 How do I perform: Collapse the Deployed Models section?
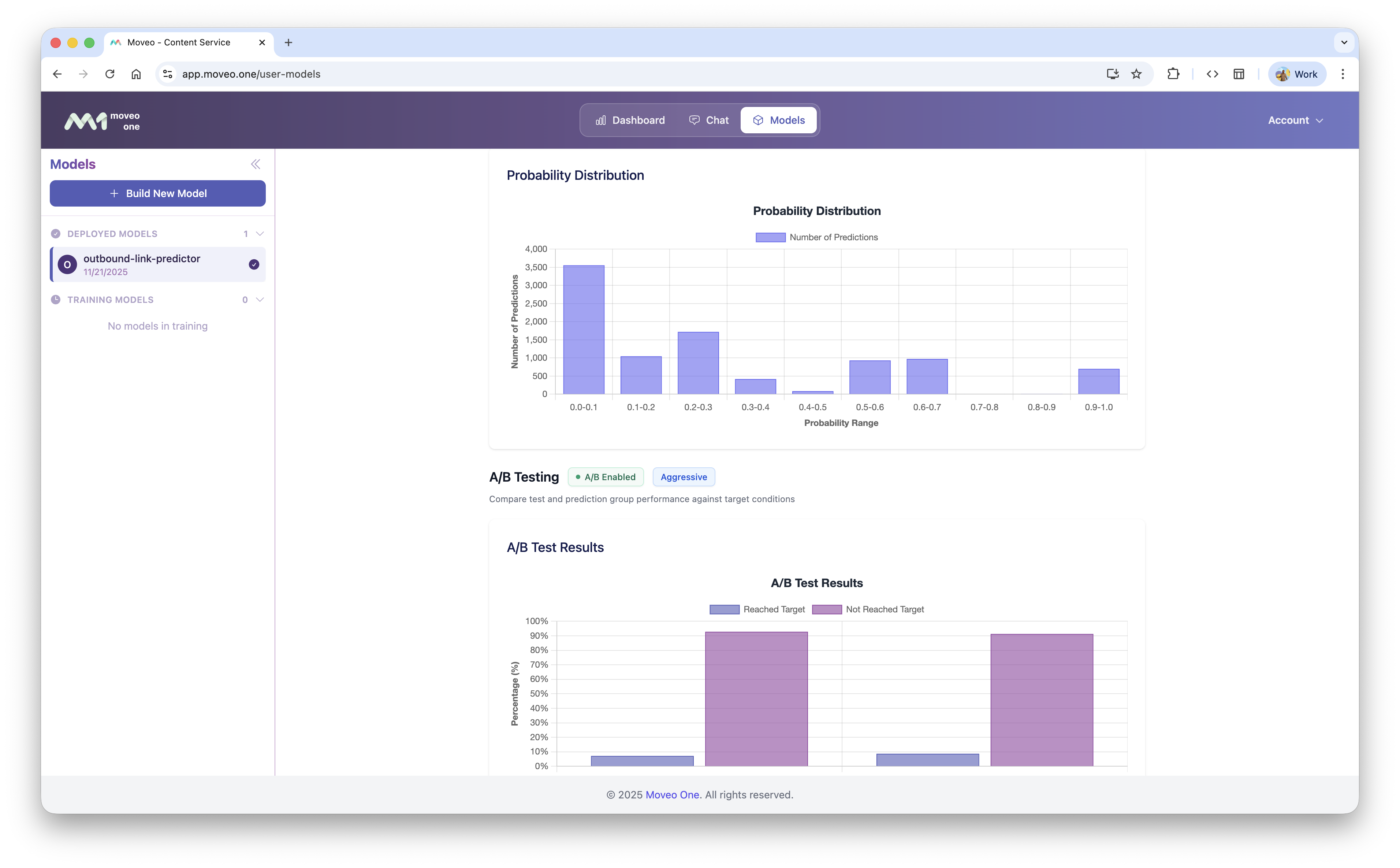click(260, 234)
